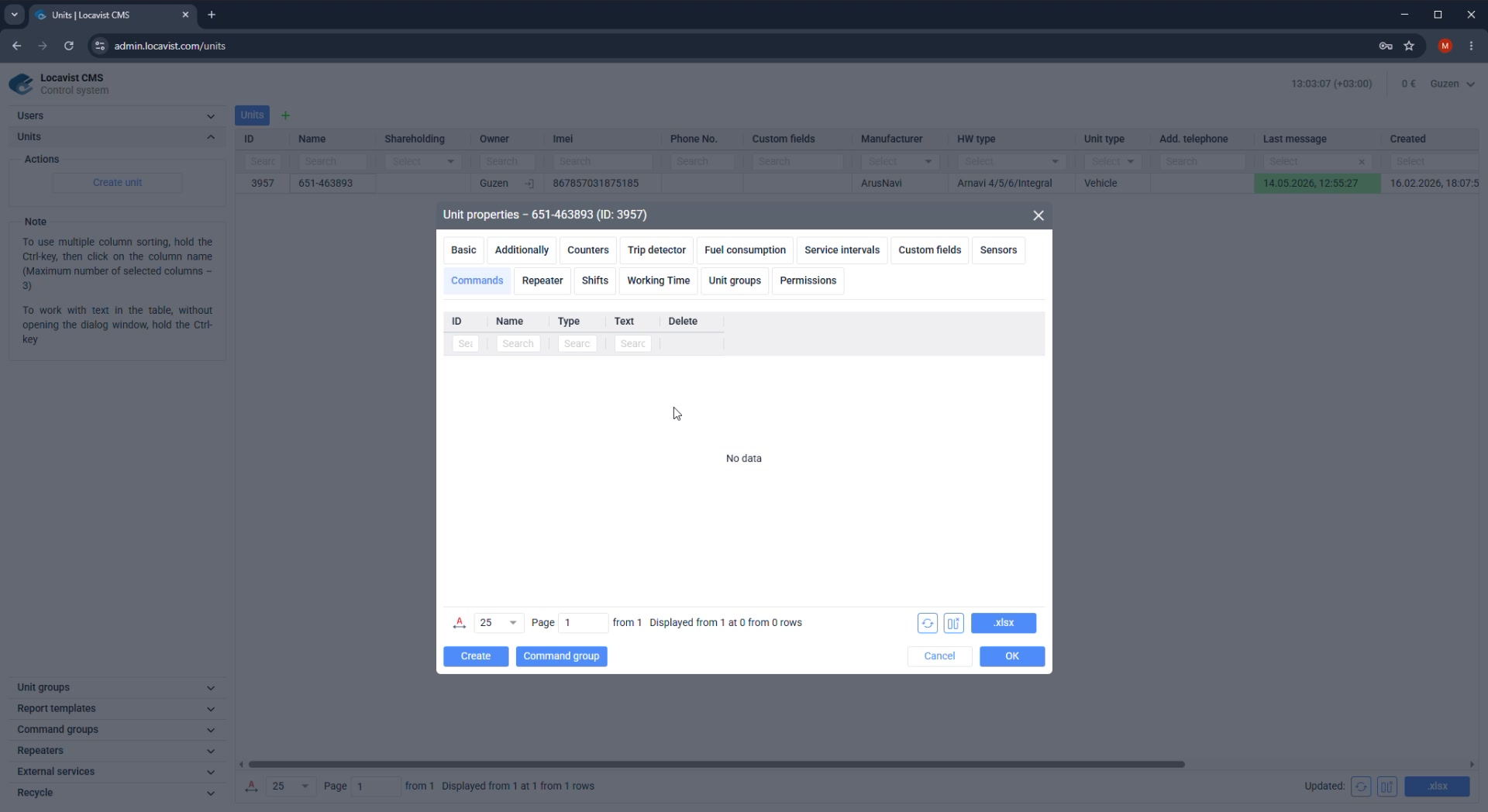Viewport: 1488px width, 812px height.
Task: Click the green plus icon next to Units tab
Action: click(285, 115)
